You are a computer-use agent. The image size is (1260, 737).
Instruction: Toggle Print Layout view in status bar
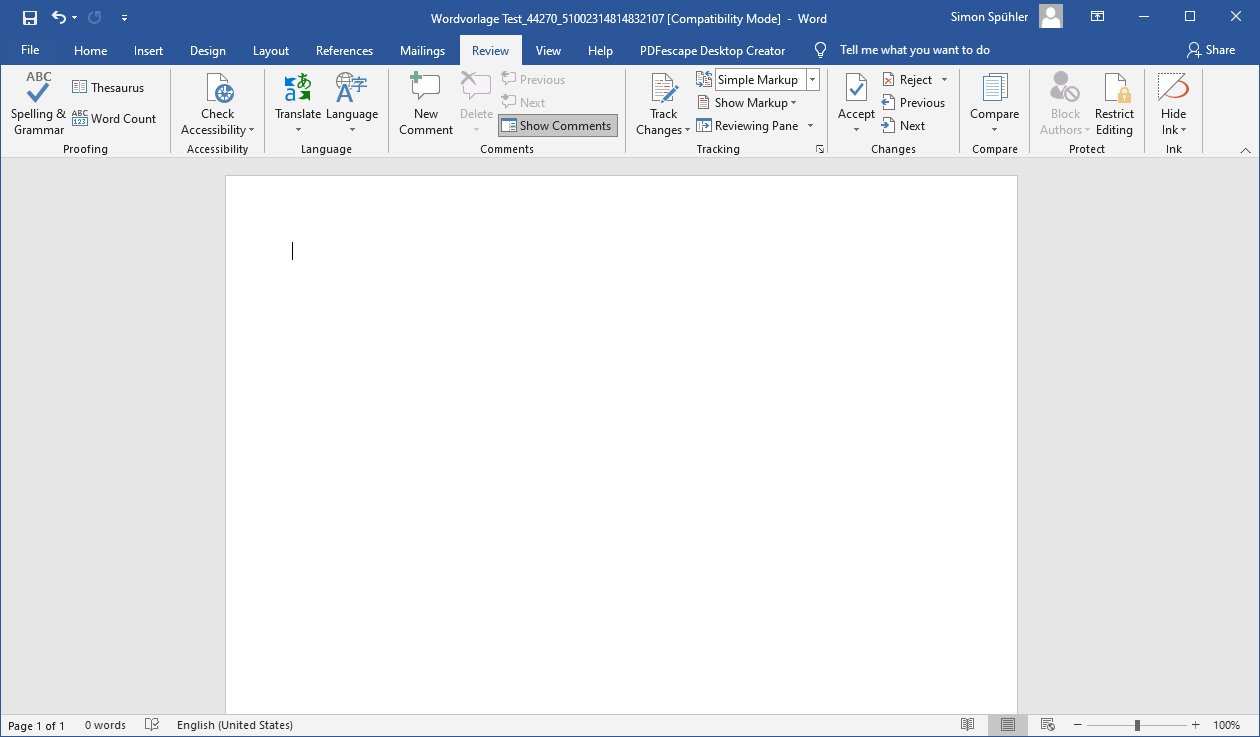click(x=1007, y=724)
